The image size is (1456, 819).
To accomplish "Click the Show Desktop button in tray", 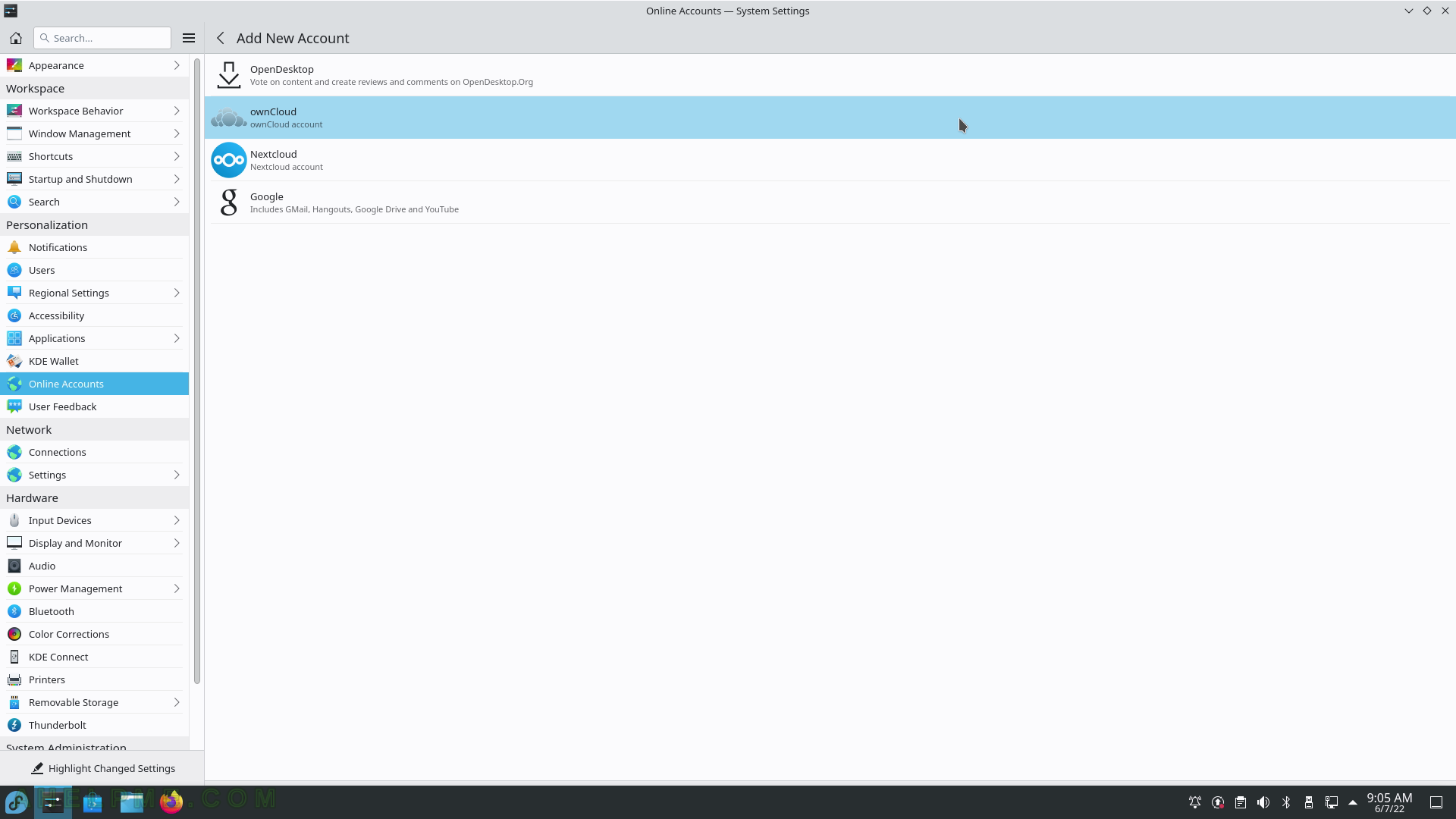I will click(1436, 802).
